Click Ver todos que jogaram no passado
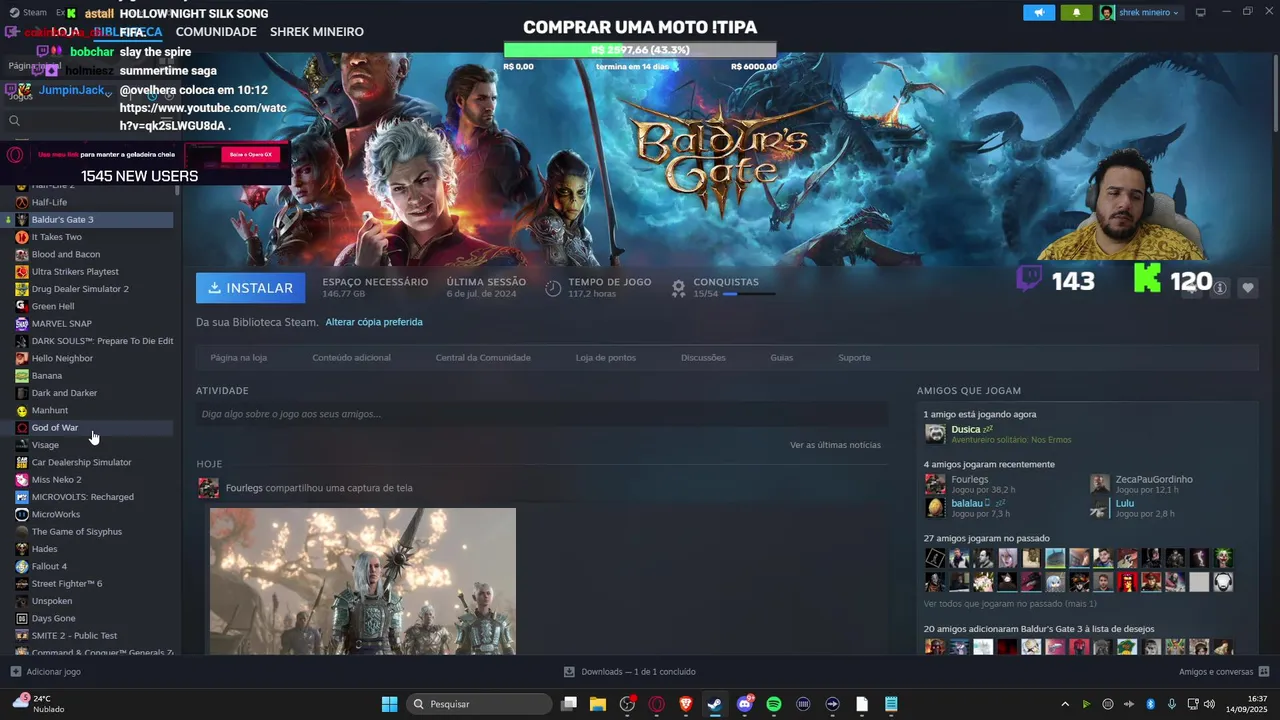1280x720 pixels. 1010,604
